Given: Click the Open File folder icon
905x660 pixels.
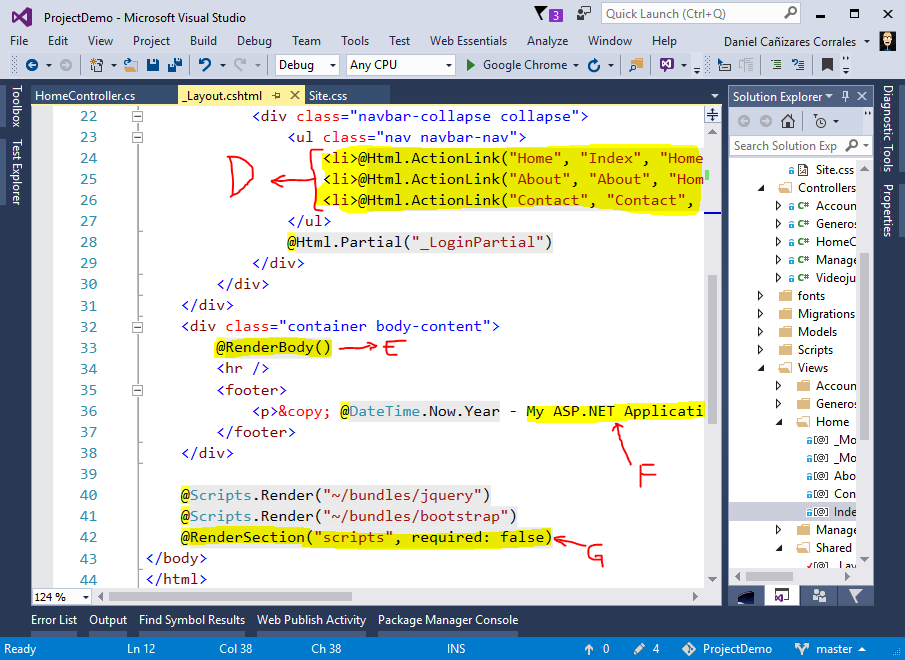Looking at the screenshot, I should [x=131, y=65].
